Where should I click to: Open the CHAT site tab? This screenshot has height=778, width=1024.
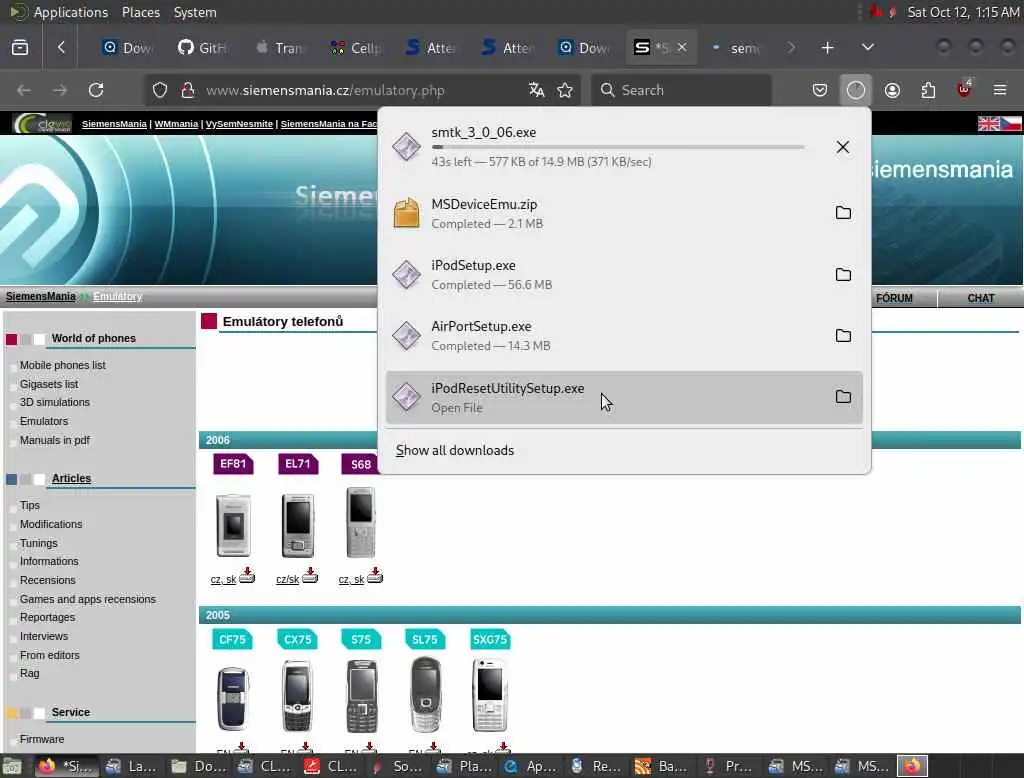[980, 298]
